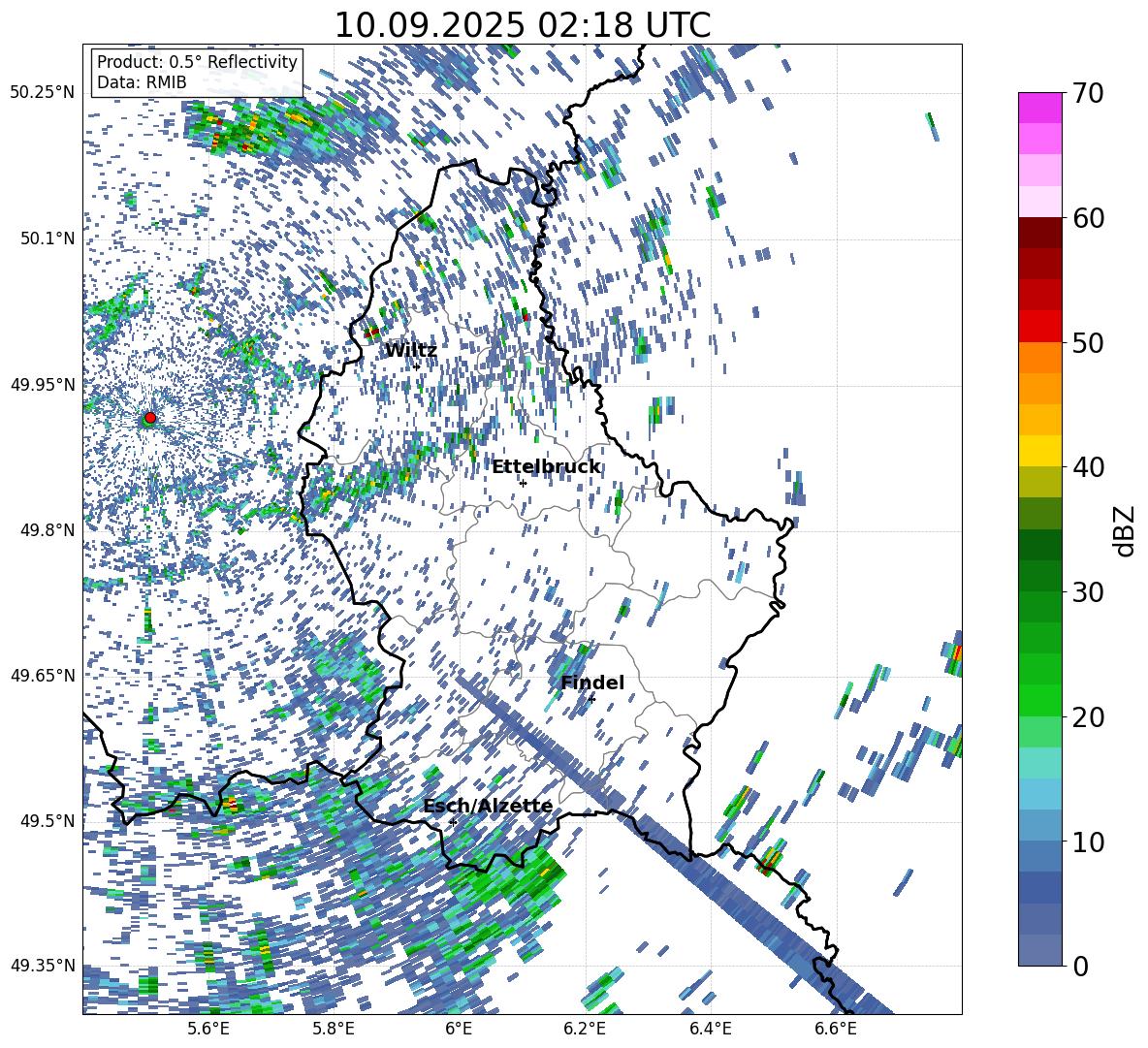Click the 49.8°N latitude label
Viewport: 1148px width, 1048px height.
47,530
